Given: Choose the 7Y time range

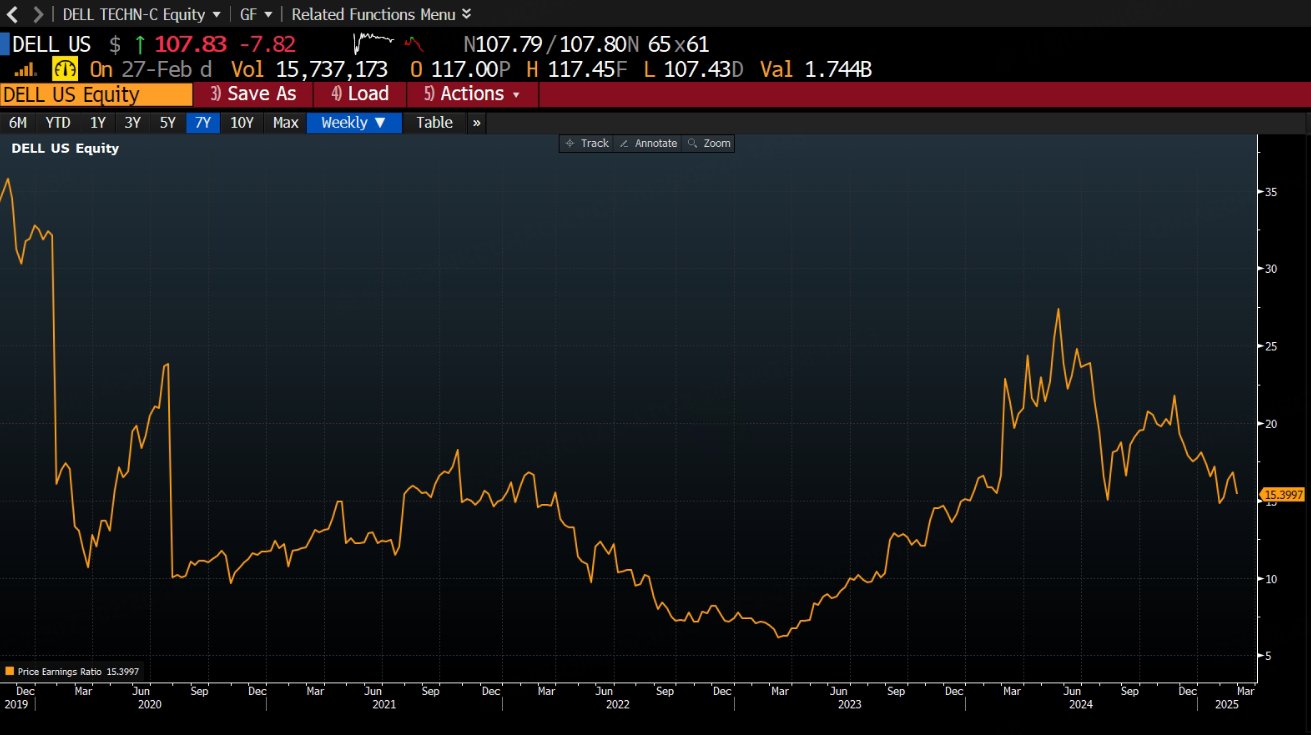Looking at the screenshot, I should 203,123.
